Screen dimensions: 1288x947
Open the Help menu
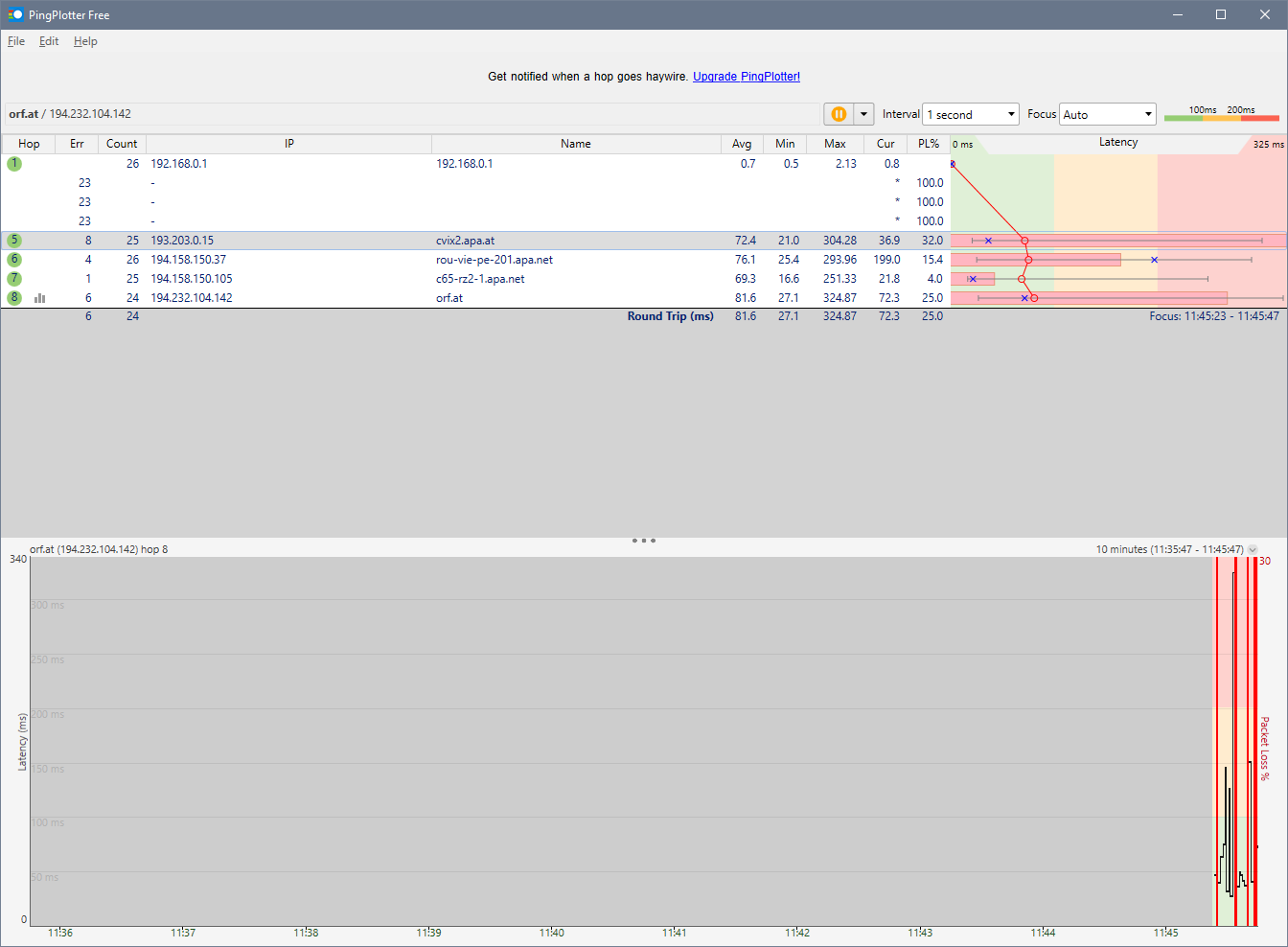coord(85,41)
